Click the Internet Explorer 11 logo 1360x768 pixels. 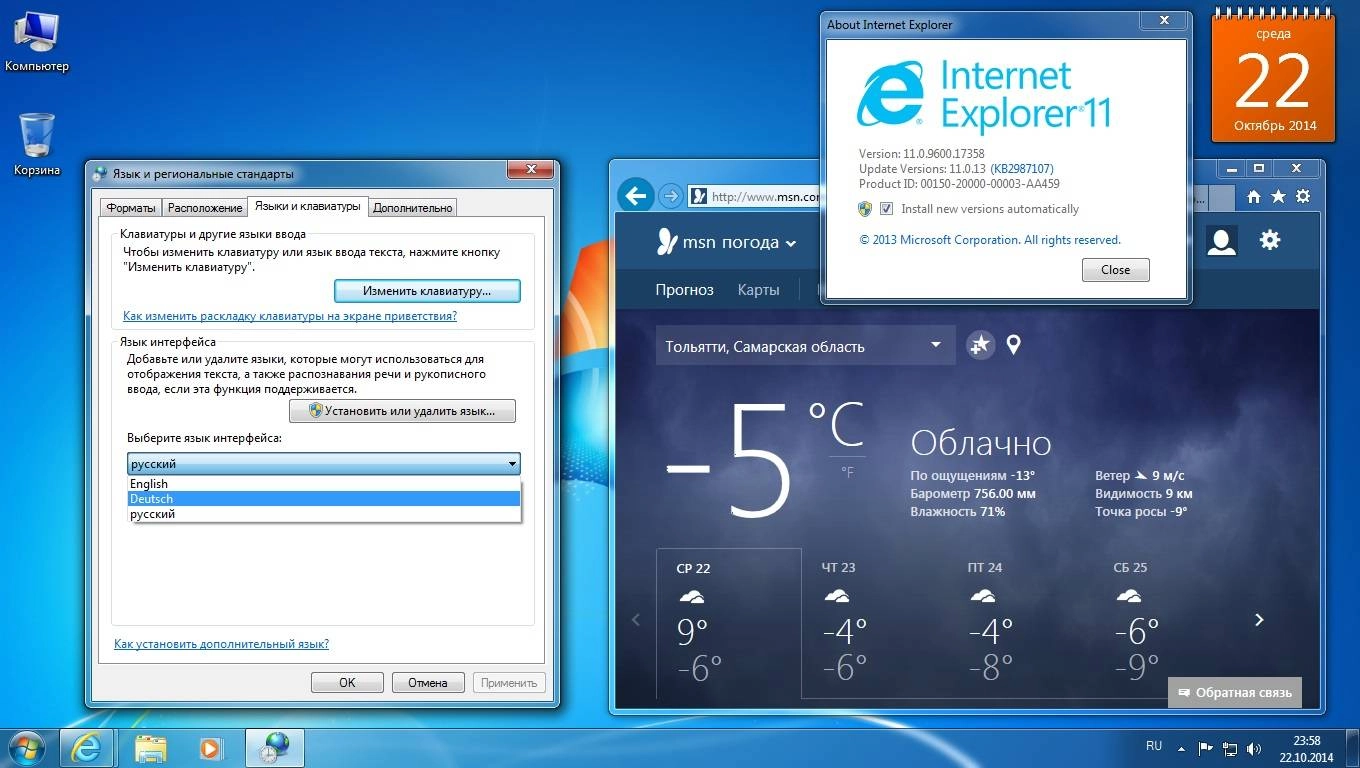[x=984, y=95]
